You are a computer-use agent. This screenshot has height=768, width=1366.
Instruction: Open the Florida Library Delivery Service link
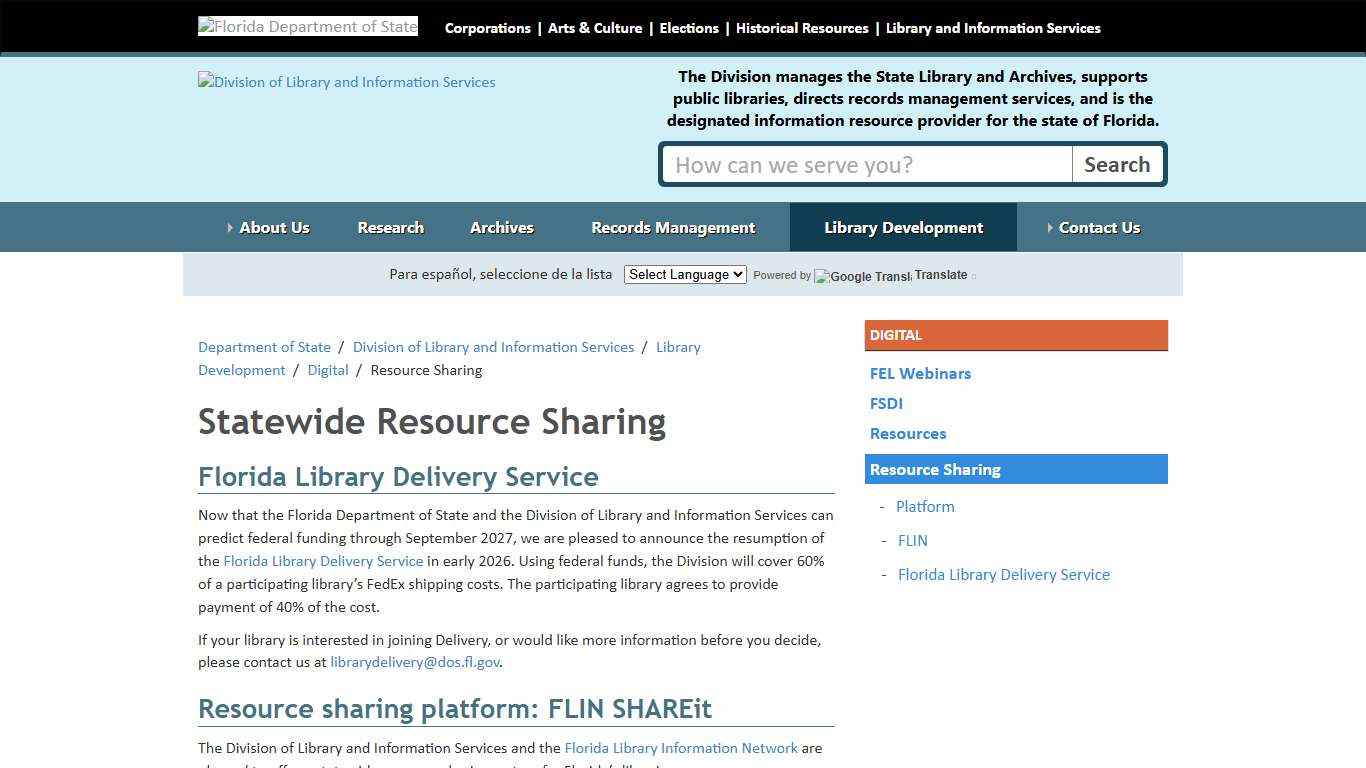coord(323,561)
